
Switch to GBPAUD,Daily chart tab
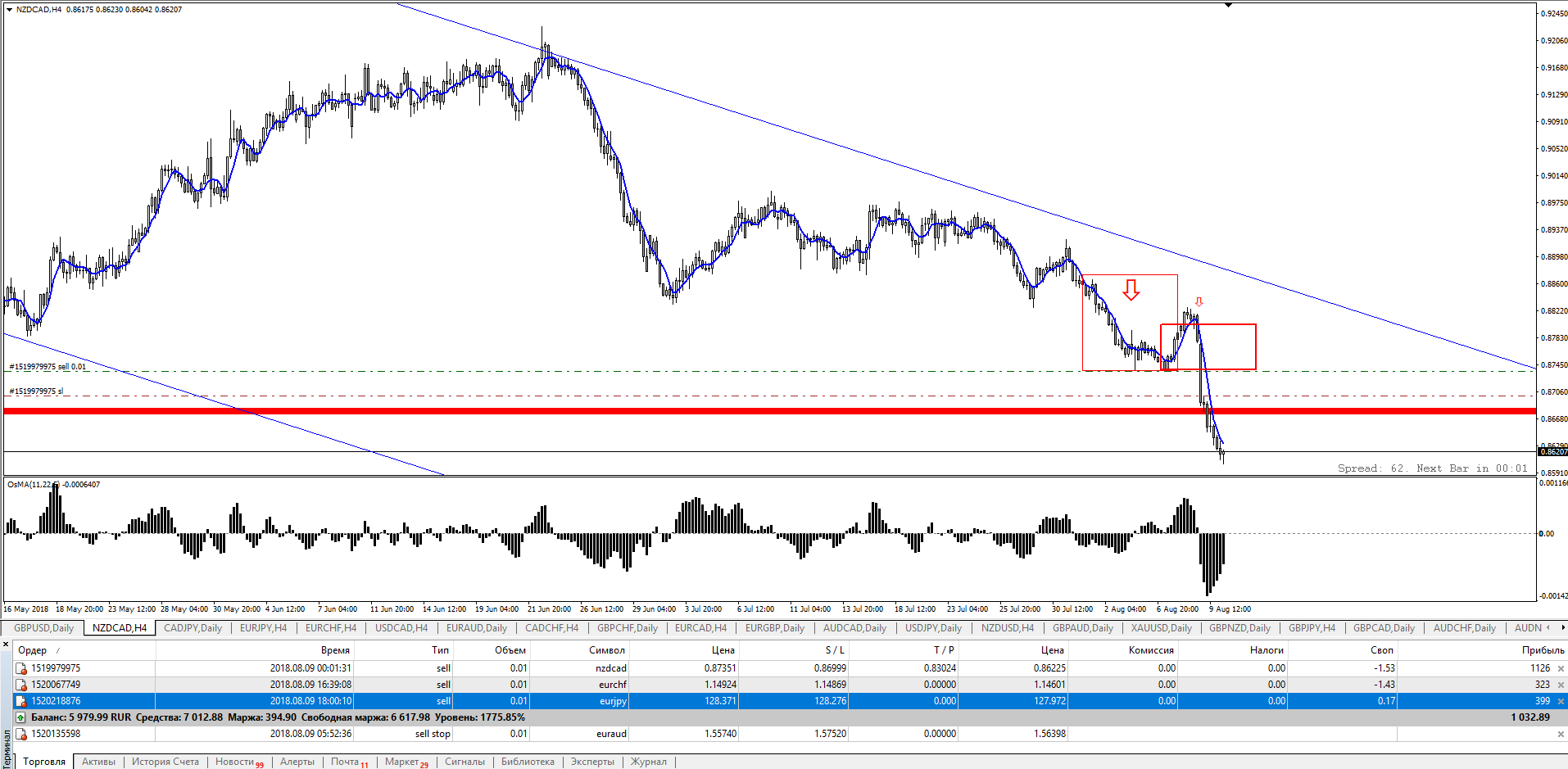[1083, 628]
